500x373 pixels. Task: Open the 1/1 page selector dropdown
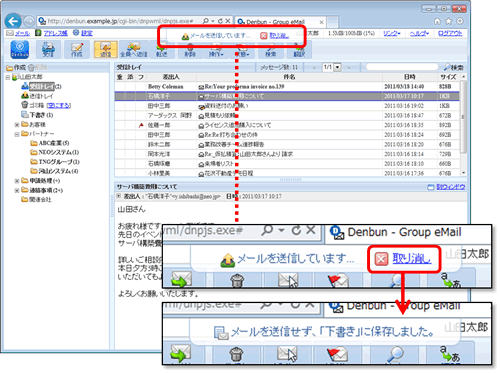(337, 67)
